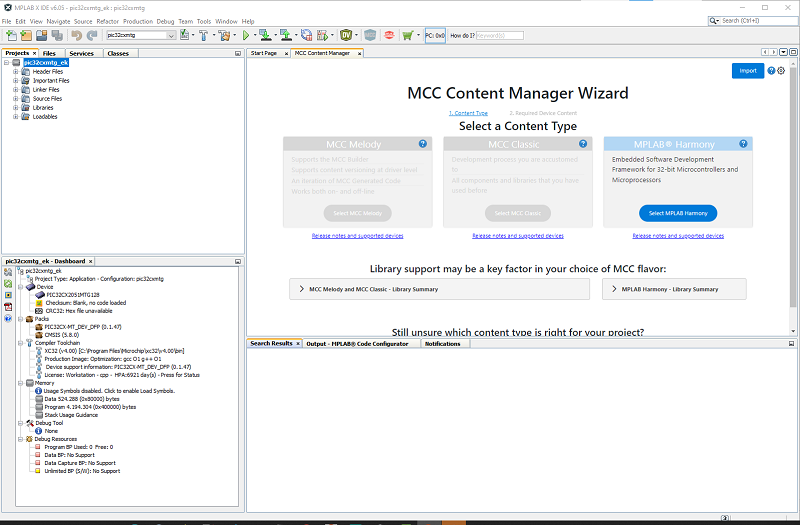Collapse the Device node in Dashboard
The image size is (800, 525).
[x=21, y=287]
